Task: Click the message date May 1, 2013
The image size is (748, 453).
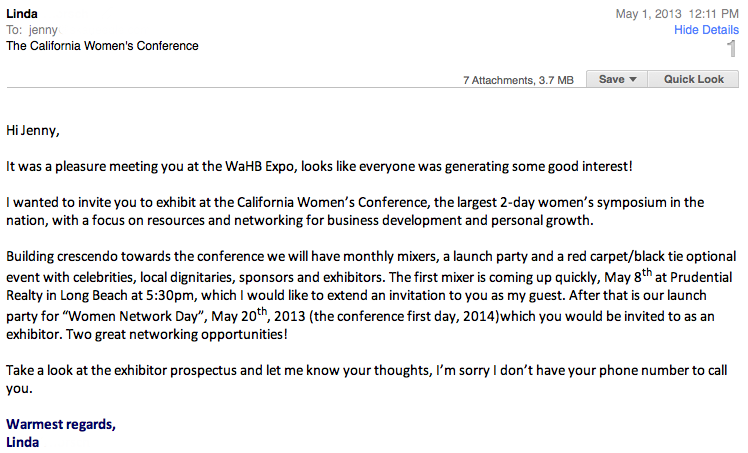Action: [650, 13]
